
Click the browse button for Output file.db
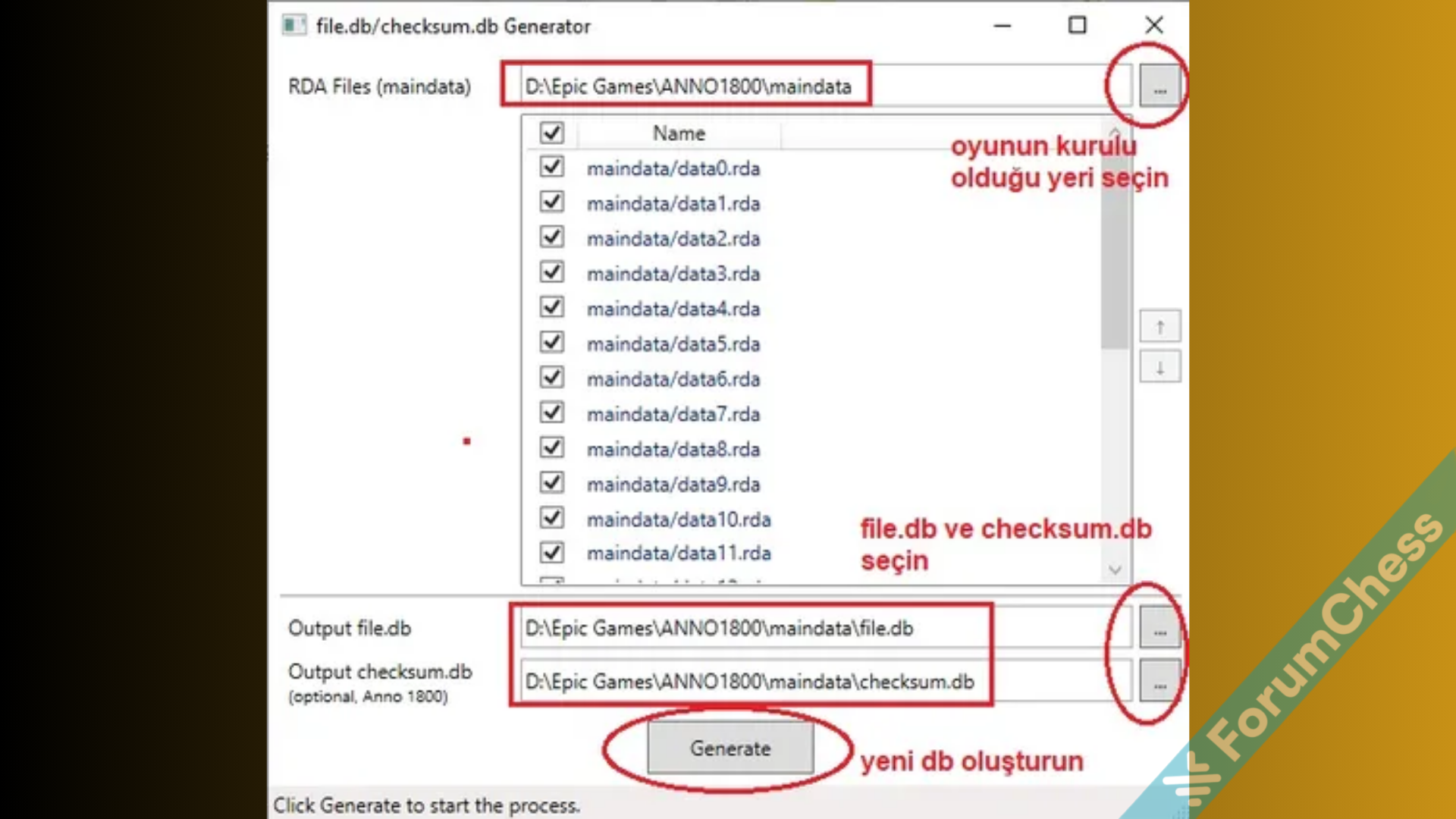point(1159,628)
